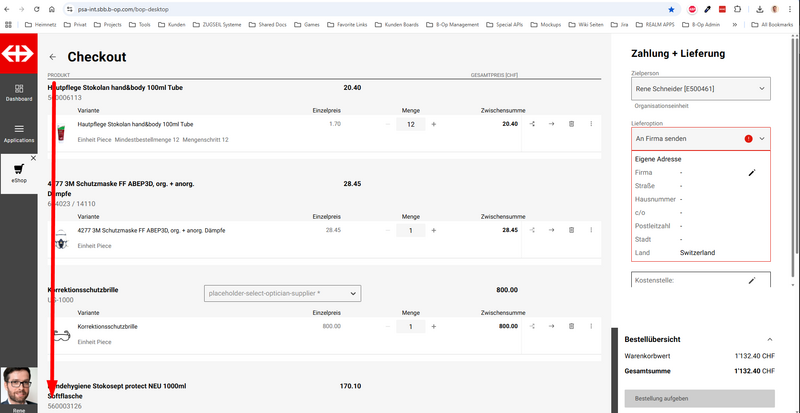The width and height of the screenshot is (800, 413).
Task: Increase quantity of Hautpflege Stokolan with plus
Action: point(433,124)
